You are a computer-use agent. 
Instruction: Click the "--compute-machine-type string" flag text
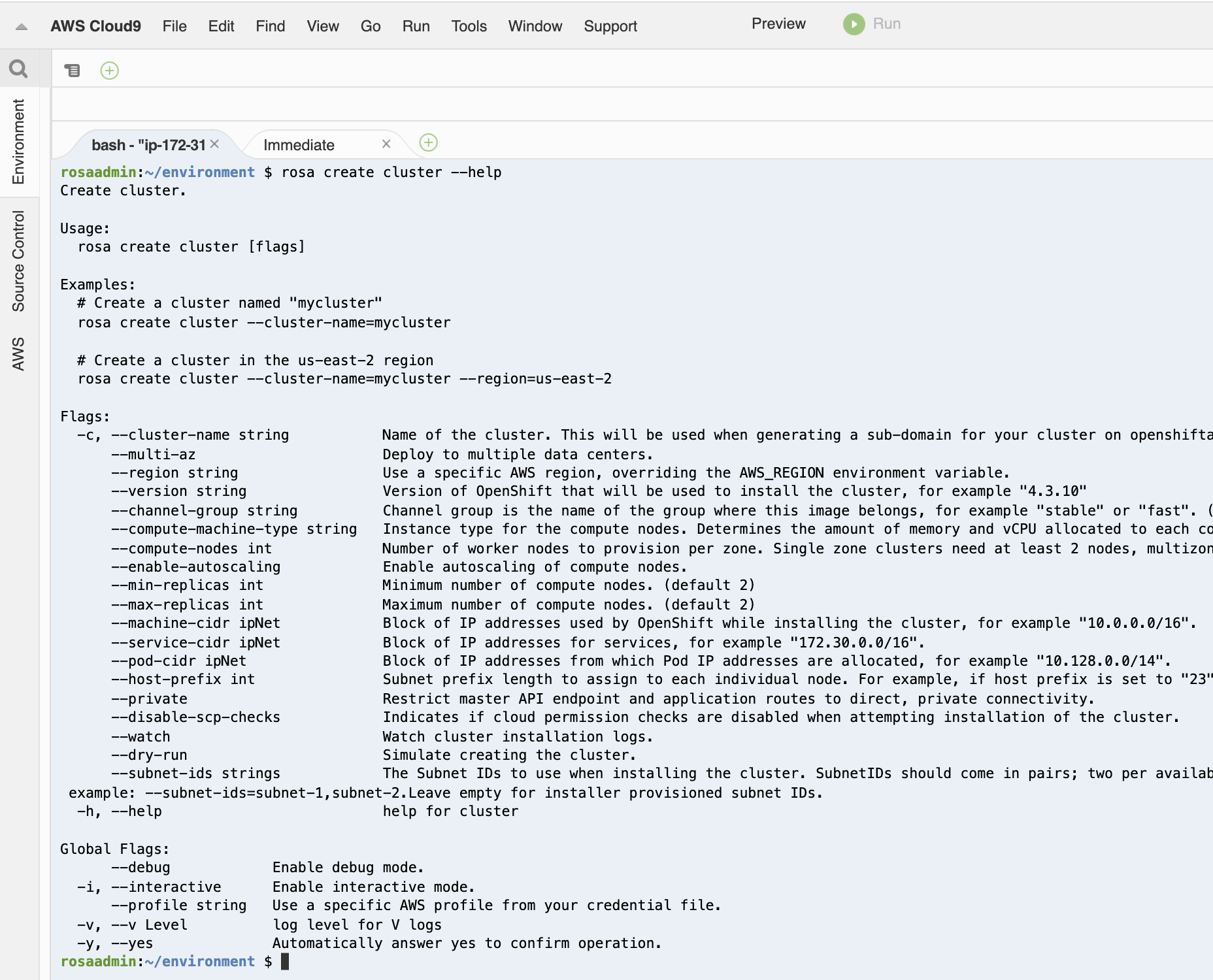(234, 529)
